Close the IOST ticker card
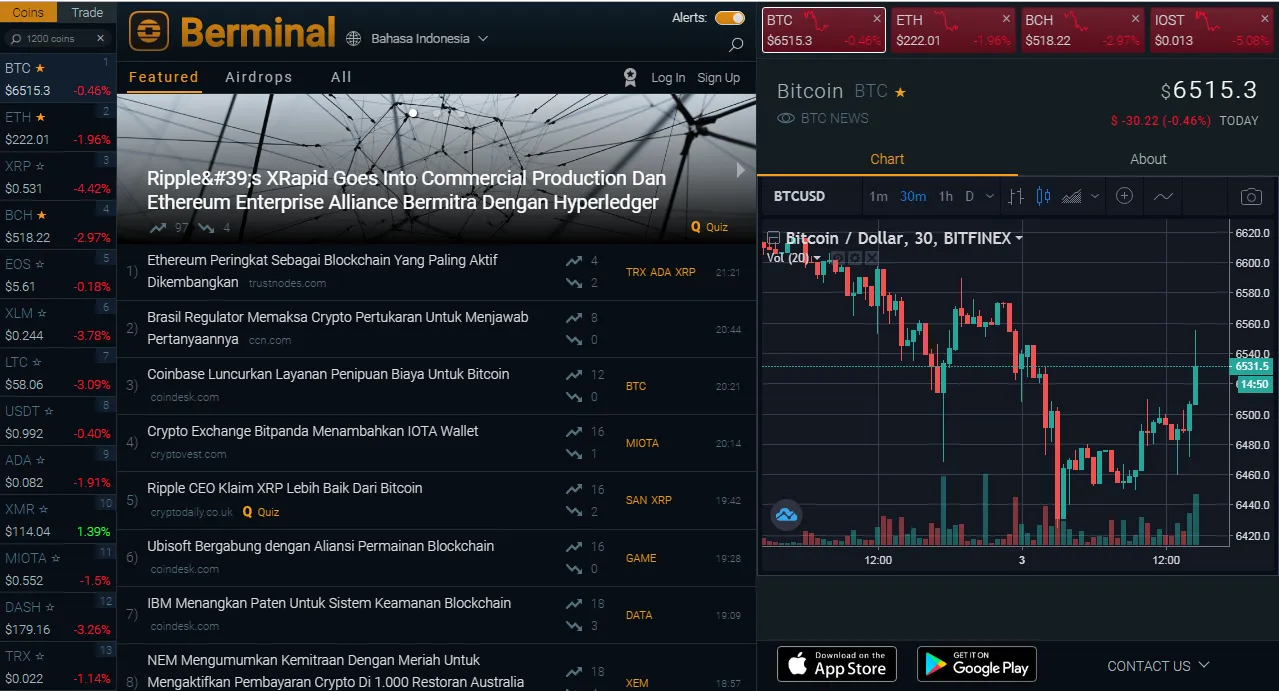This screenshot has width=1279, height=691. tap(1265, 19)
